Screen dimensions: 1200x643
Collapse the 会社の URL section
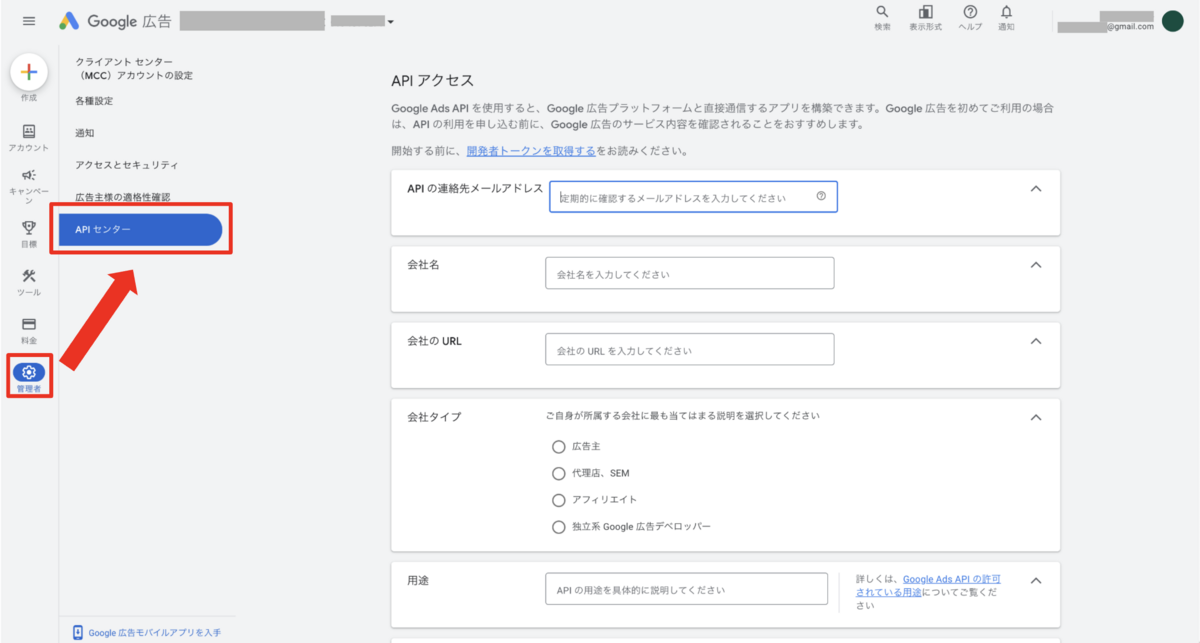coord(1036,341)
